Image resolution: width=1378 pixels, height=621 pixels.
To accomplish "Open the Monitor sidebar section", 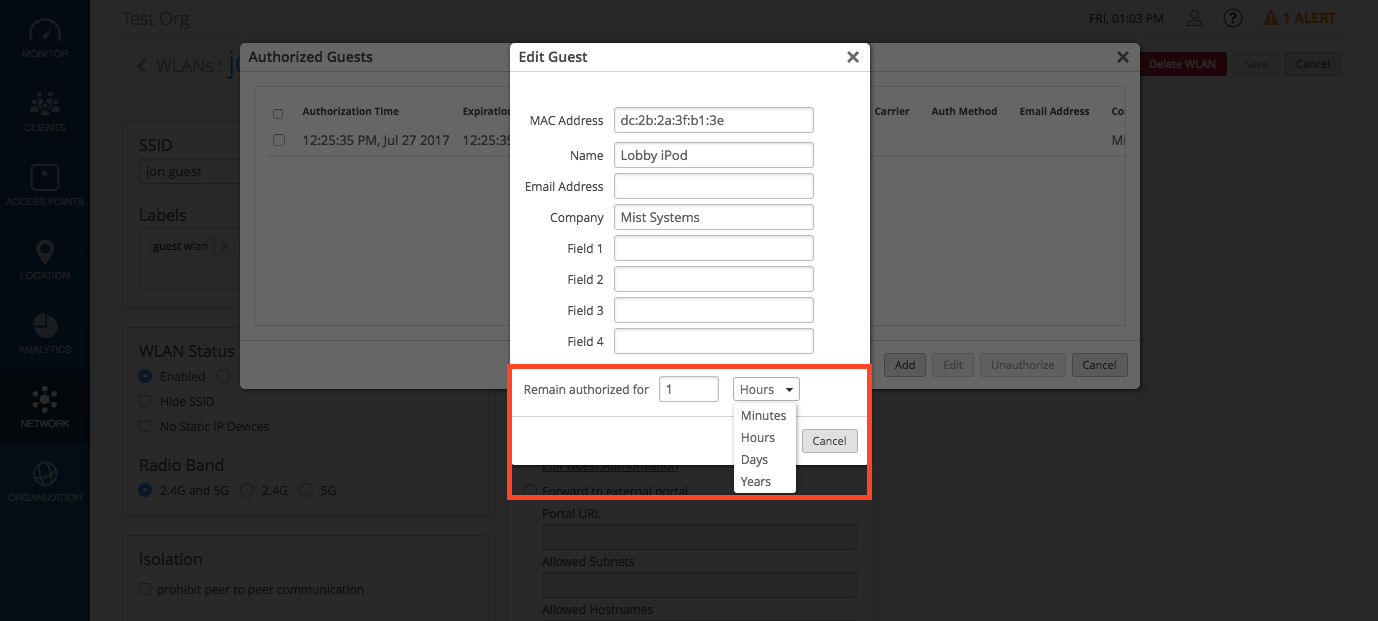I will pyautogui.click(x=44, y=38).
